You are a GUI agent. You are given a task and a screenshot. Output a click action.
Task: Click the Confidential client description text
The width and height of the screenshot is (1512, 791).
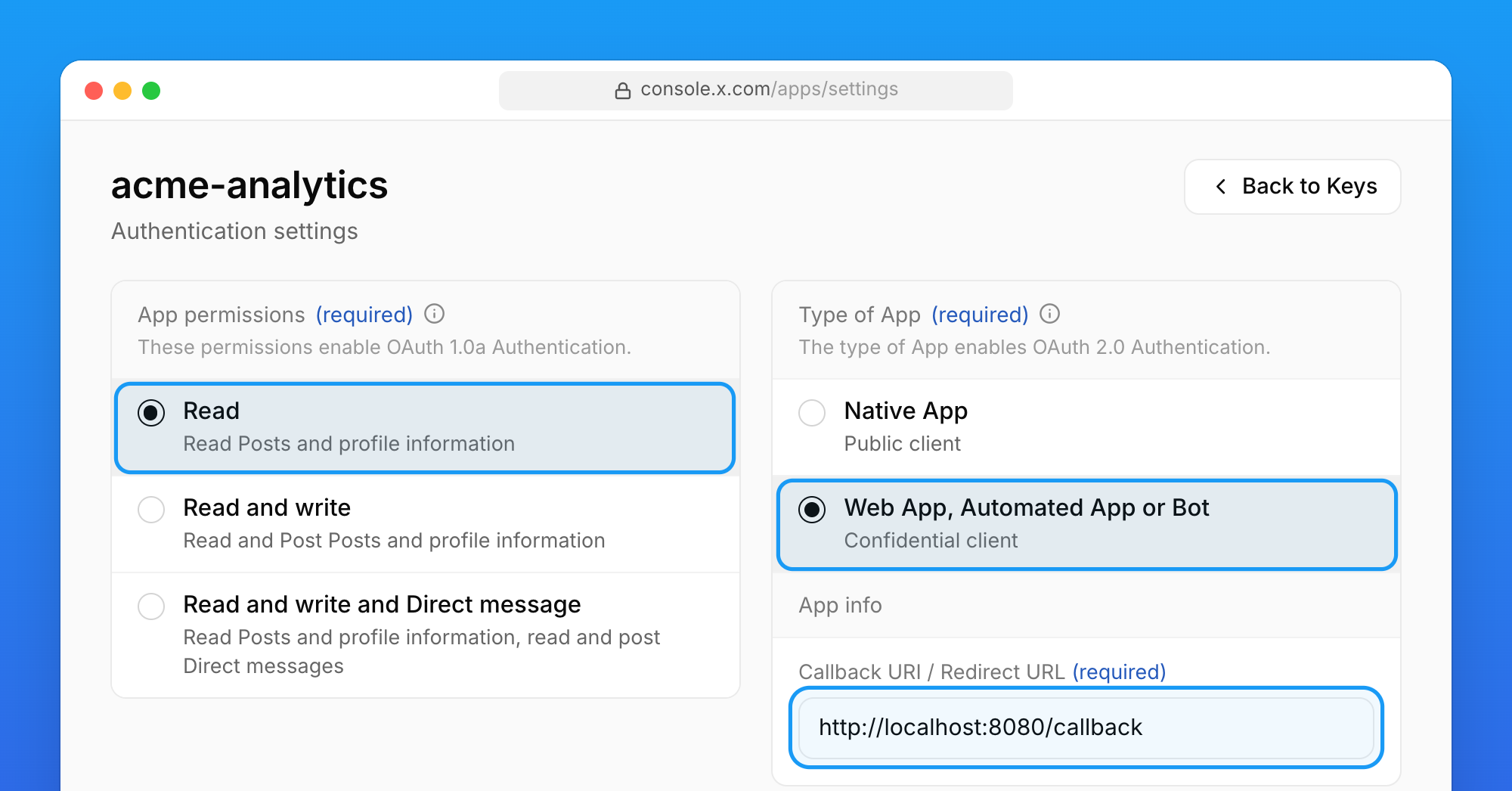click(931, 541)
